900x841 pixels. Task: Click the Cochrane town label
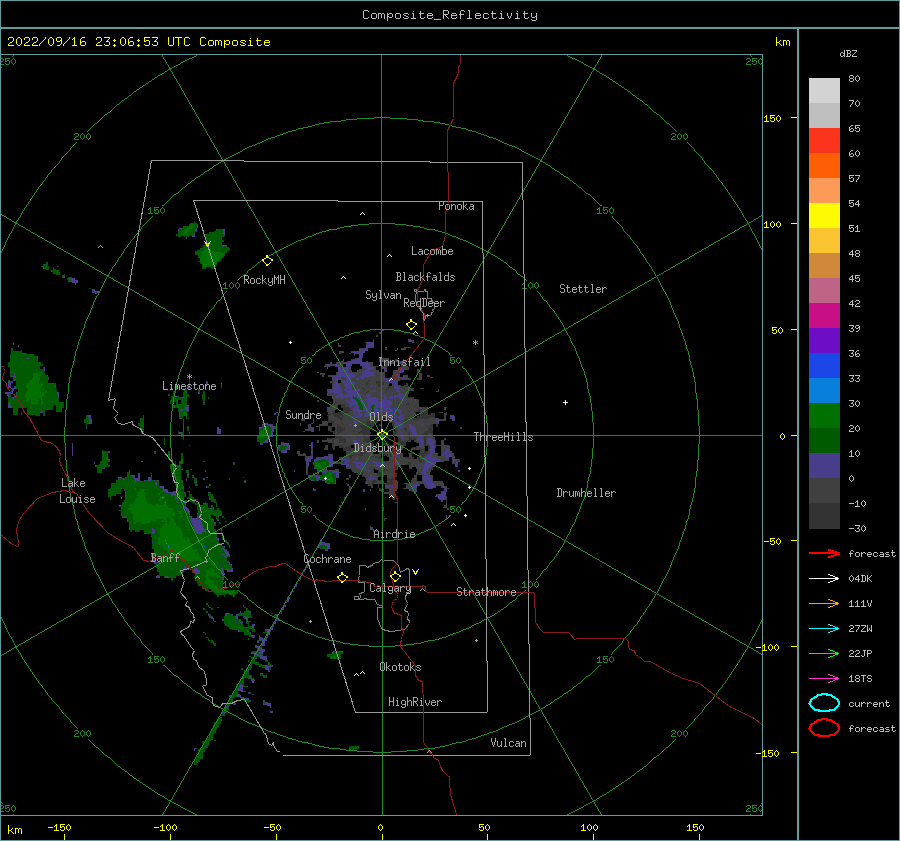click(327, 559)
